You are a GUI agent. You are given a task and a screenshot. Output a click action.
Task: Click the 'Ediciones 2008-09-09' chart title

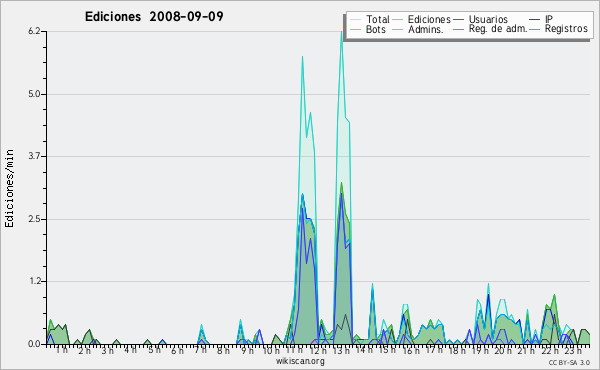(x=154, y=17)
